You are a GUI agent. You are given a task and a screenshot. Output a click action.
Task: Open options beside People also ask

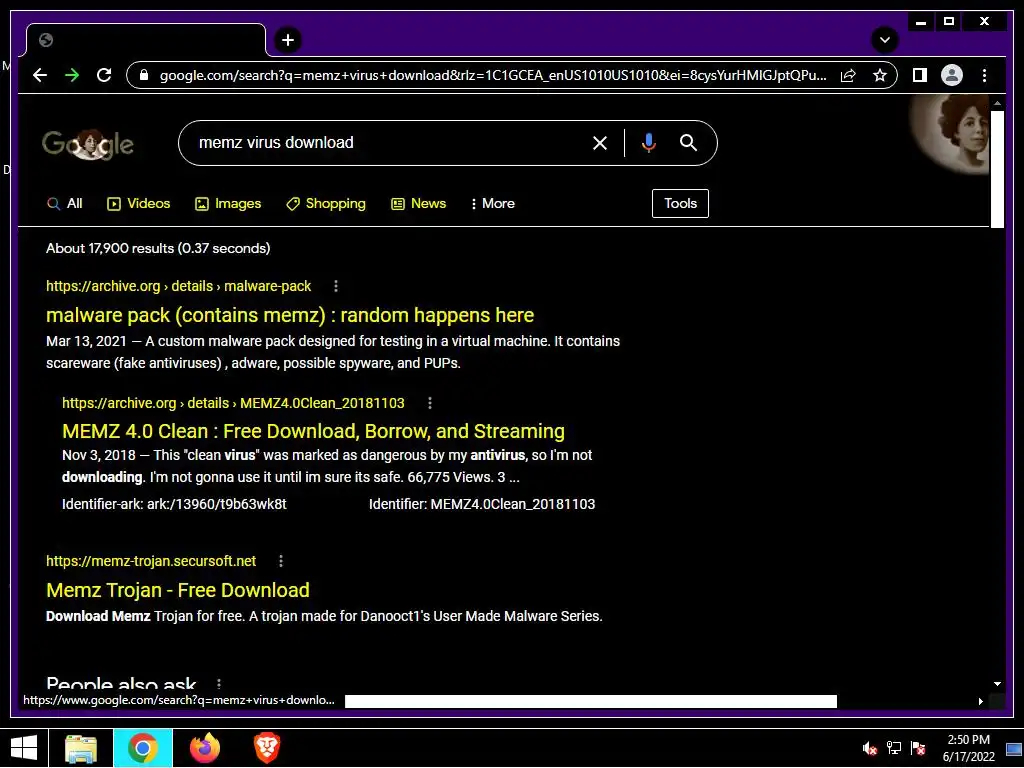tap(219, 684)
